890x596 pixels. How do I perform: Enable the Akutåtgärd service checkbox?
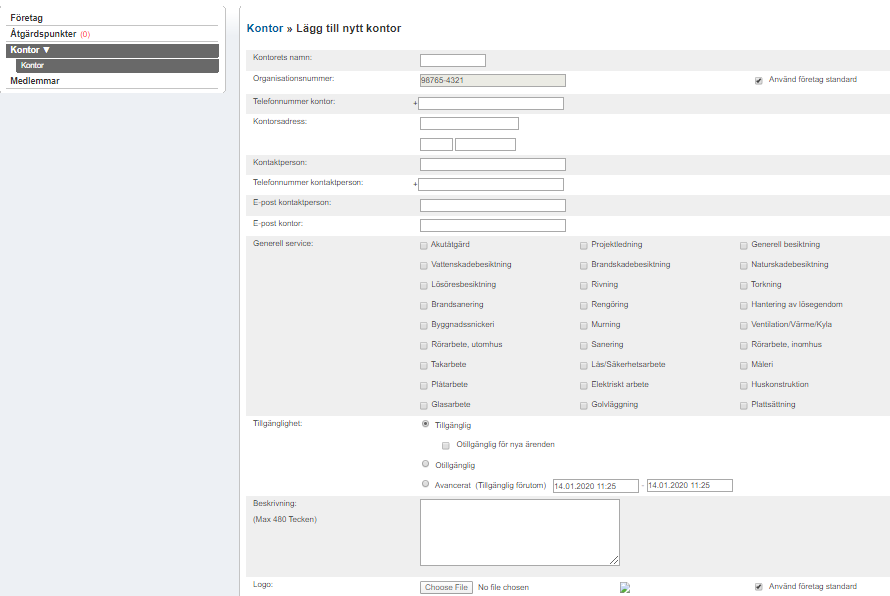pos(424,245)
